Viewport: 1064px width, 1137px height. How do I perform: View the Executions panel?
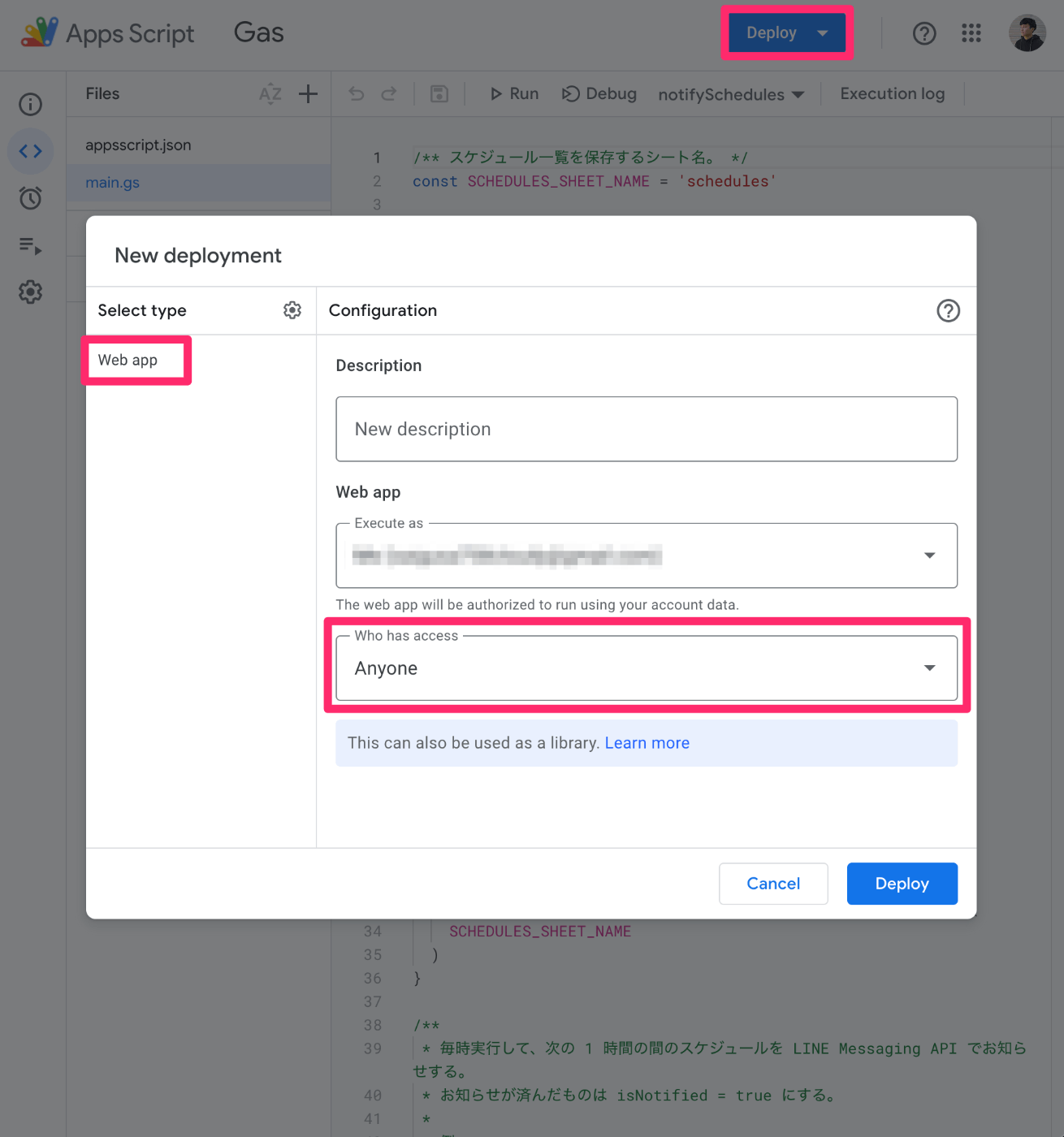click(x=30, y=246)
